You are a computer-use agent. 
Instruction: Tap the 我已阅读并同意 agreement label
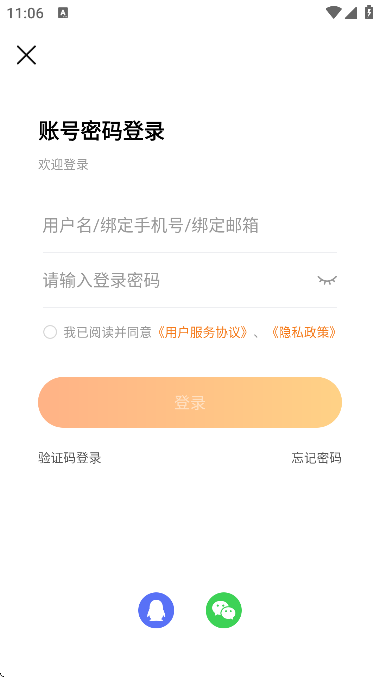pos(108,332)
